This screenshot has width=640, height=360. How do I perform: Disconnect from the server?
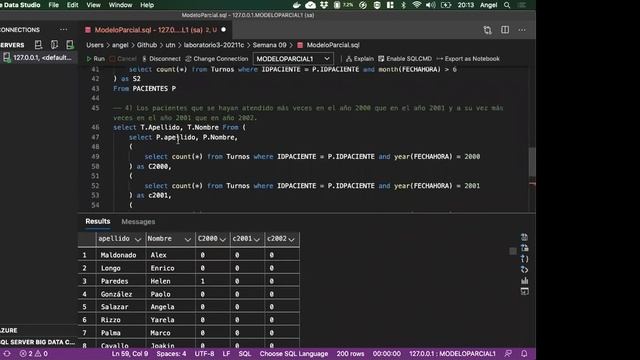(161, 59)
